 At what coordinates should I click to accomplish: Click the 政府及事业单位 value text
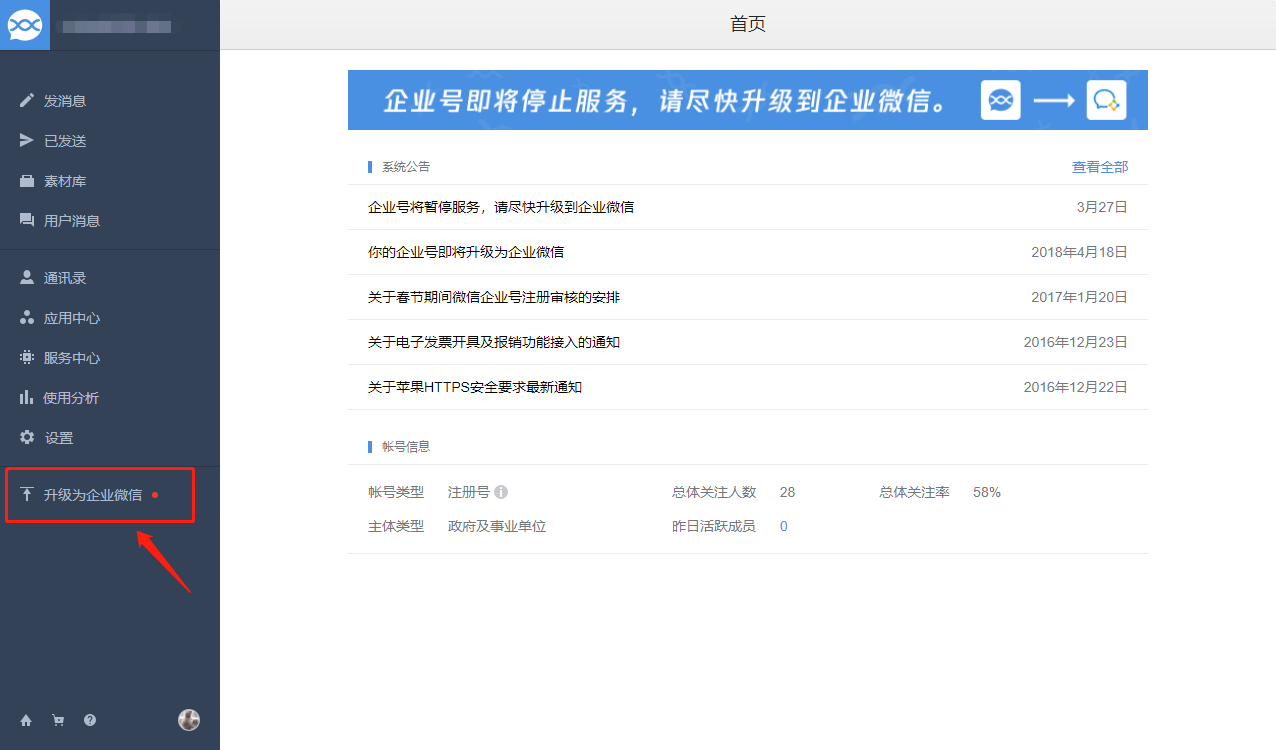497,526
